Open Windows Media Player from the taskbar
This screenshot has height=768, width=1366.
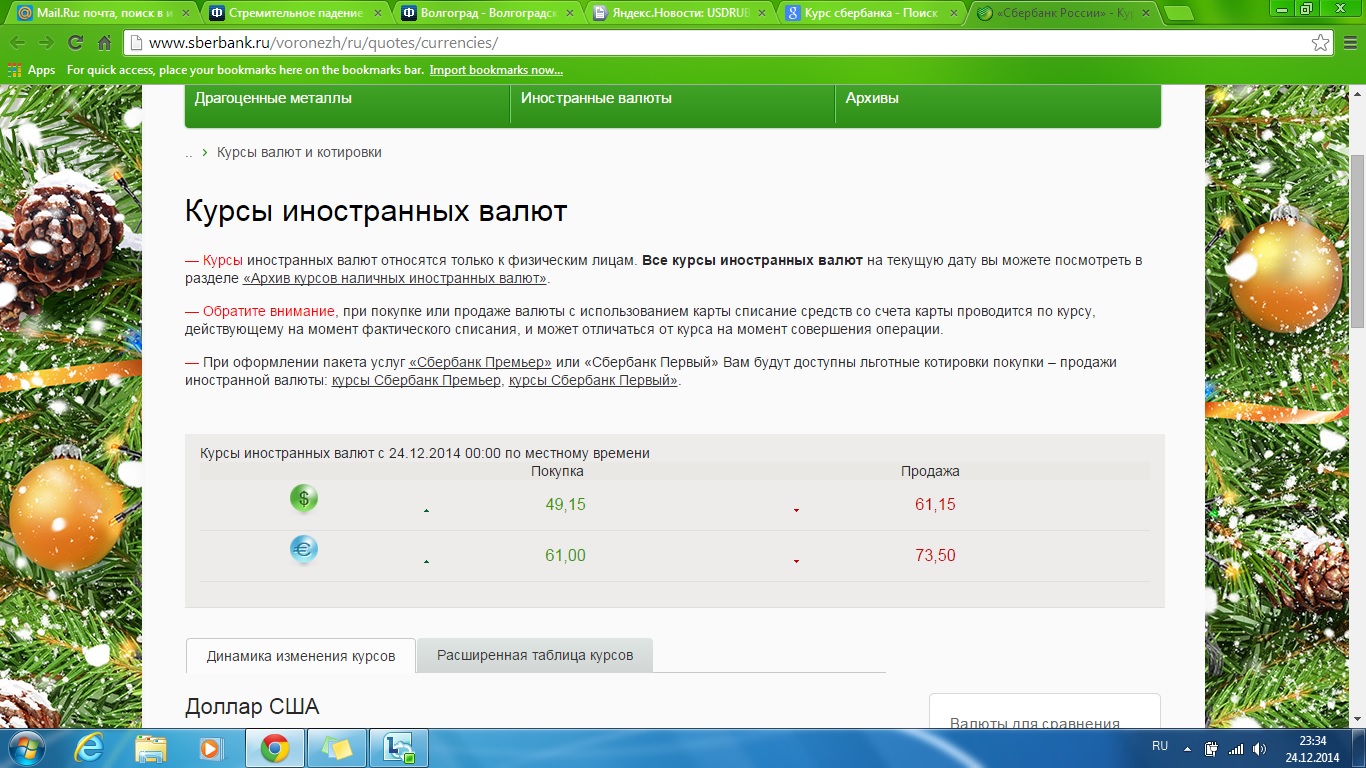click(x=211, y=748)
